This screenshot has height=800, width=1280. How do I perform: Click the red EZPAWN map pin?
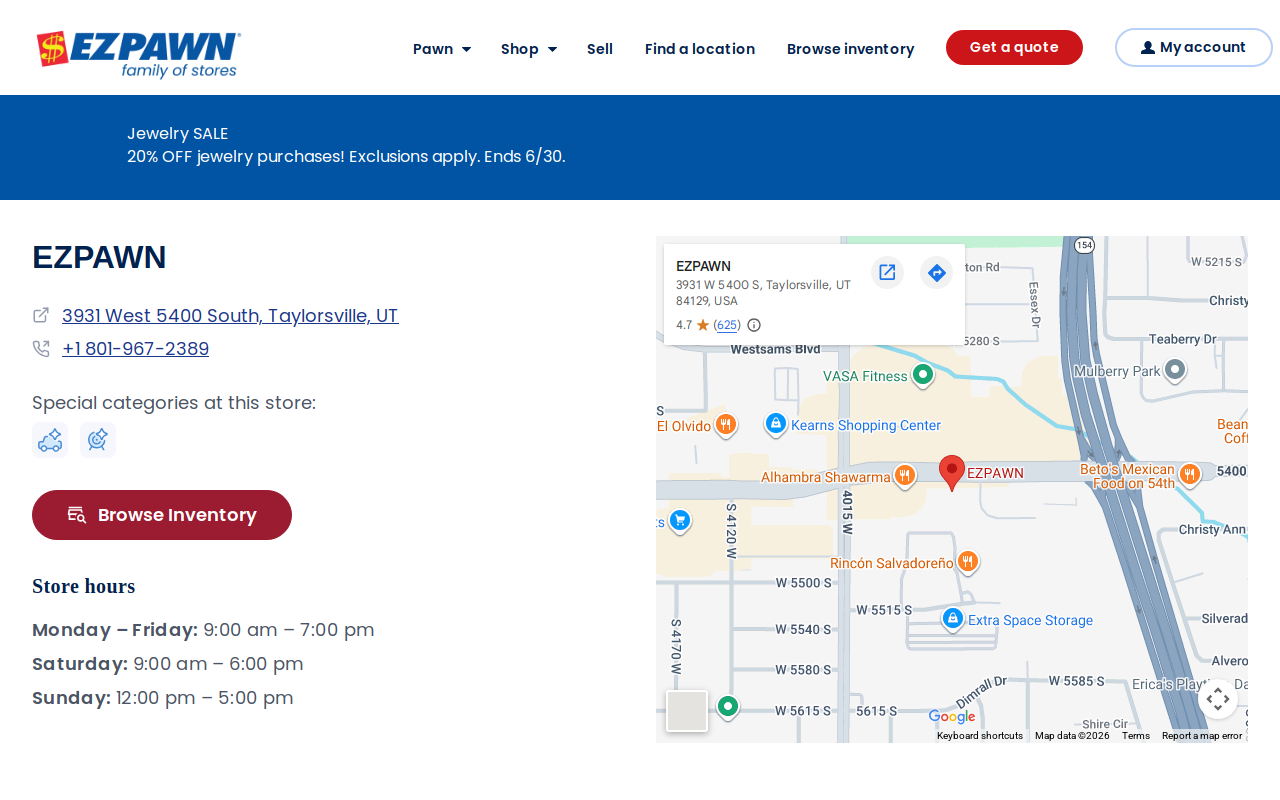pos(952,472)
